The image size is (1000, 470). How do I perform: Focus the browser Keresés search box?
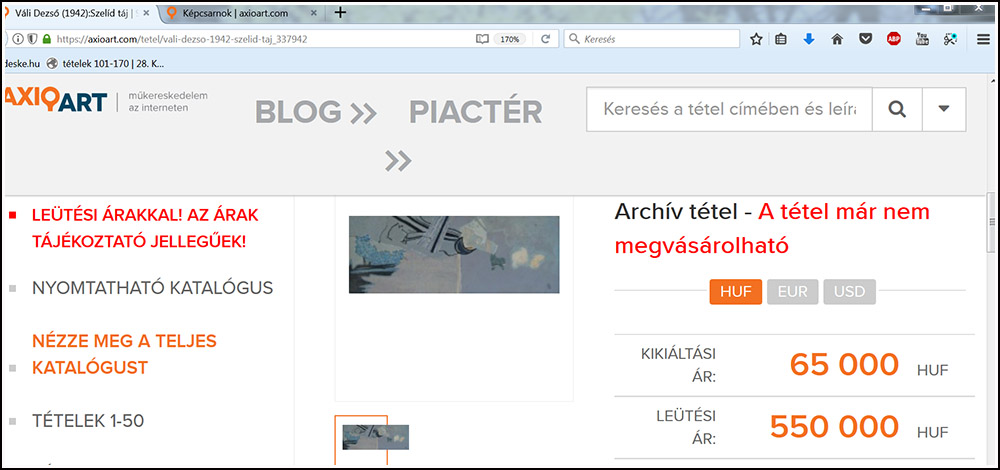pos(652,39)
